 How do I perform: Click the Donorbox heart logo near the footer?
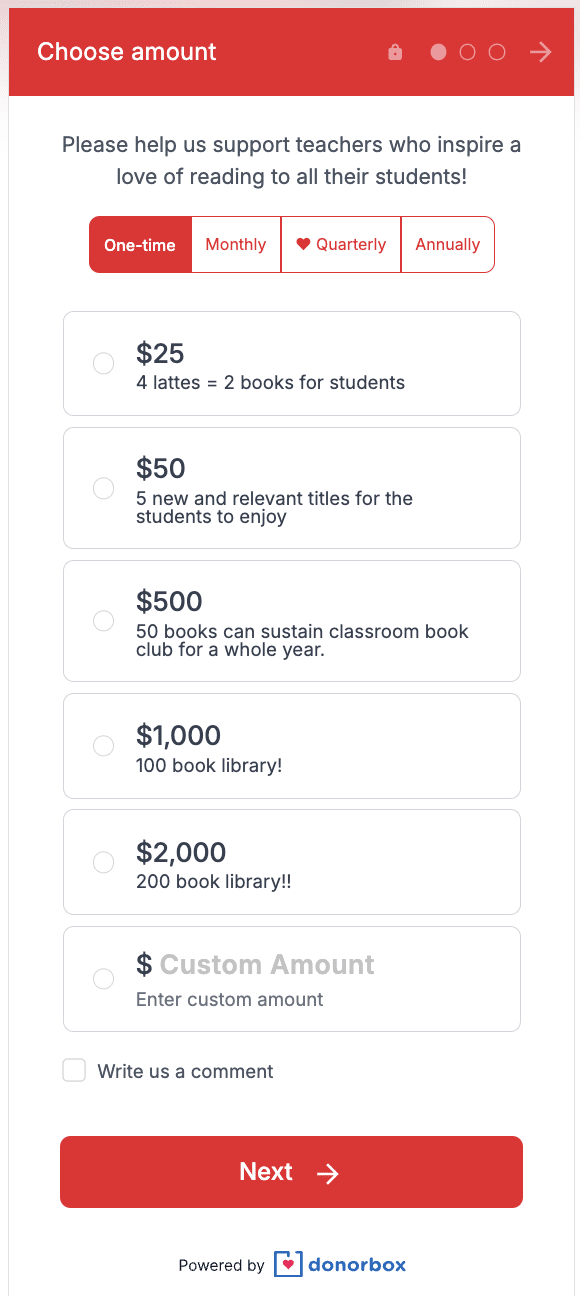(287, 1264)
